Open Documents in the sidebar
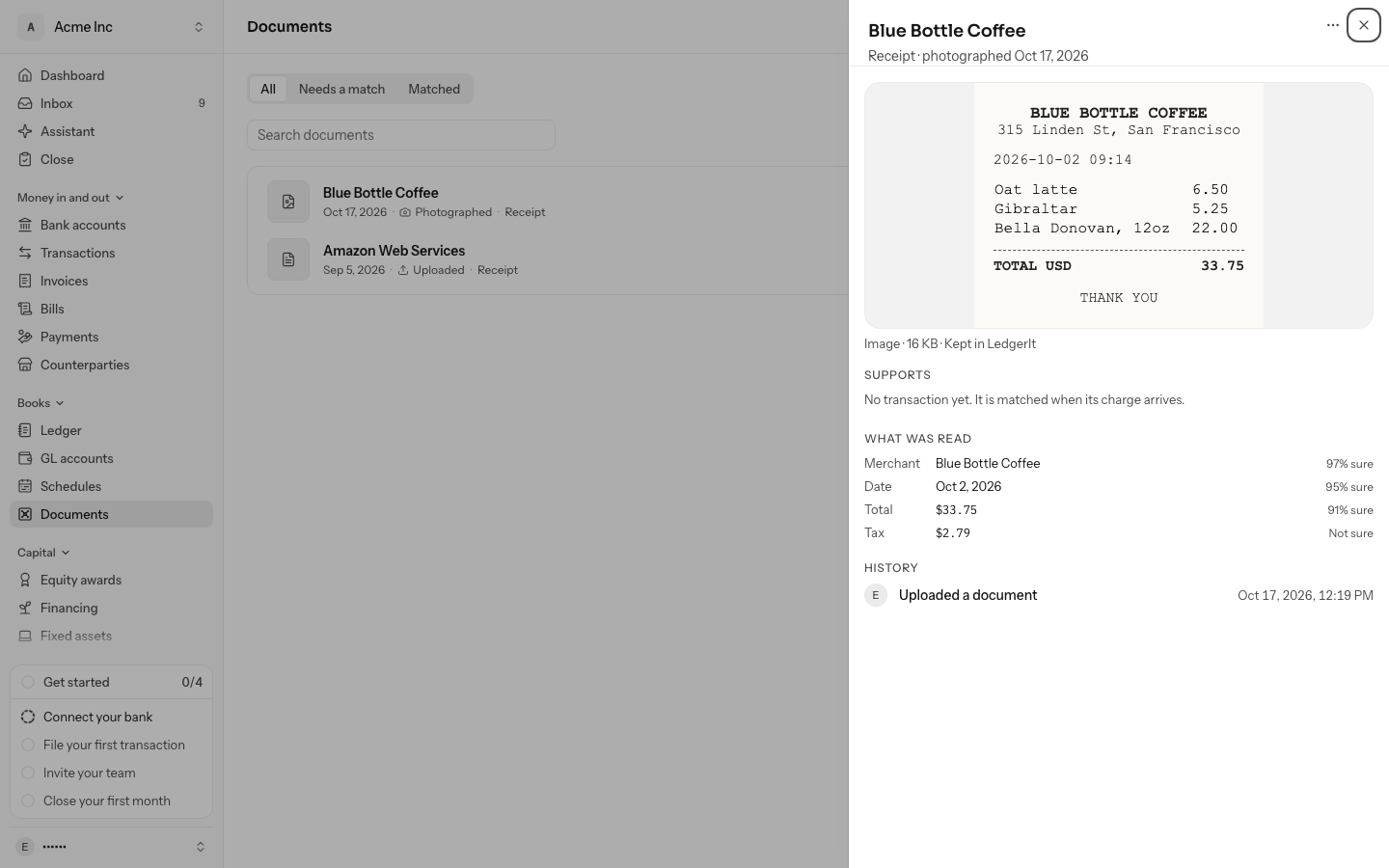This screenshot has height=868, width=1389. coord(112,514)
